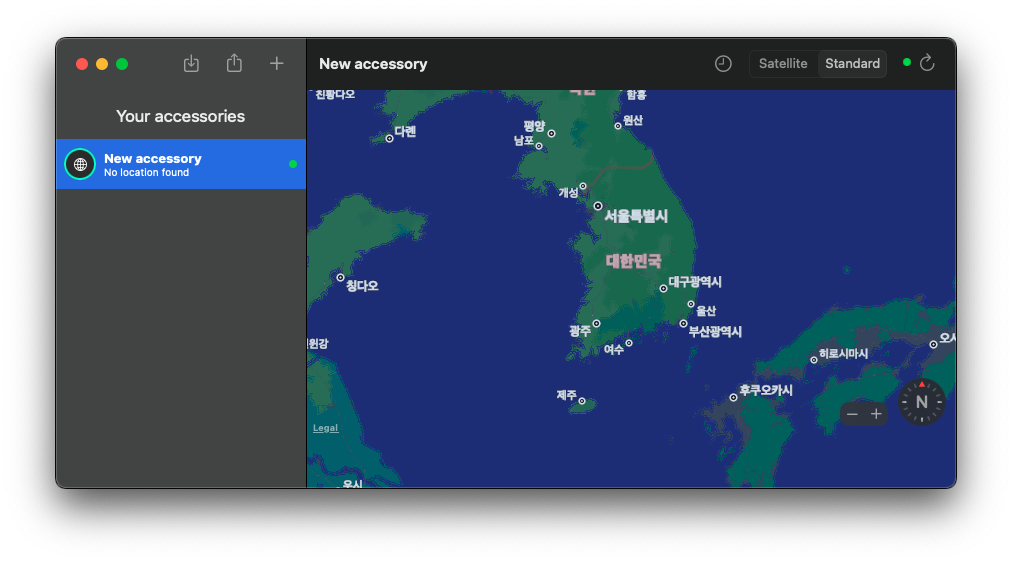This screenshot has height=562, width=1012.
Task: Click the 평양 map label
Action: pyautogui.click(x=534, y=126)
